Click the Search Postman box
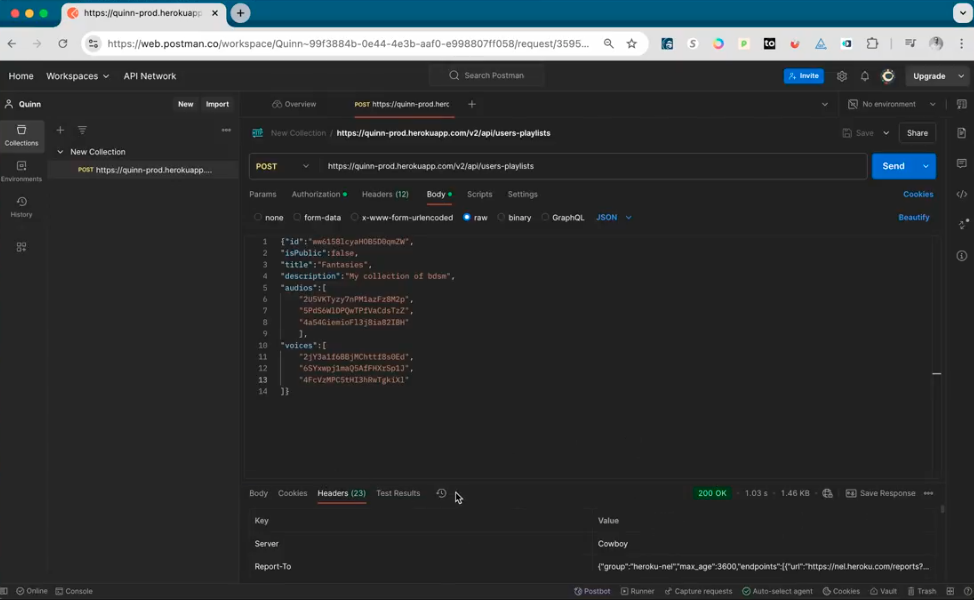The width and height of the screenshot is (974, 600). tap(486, 75)
